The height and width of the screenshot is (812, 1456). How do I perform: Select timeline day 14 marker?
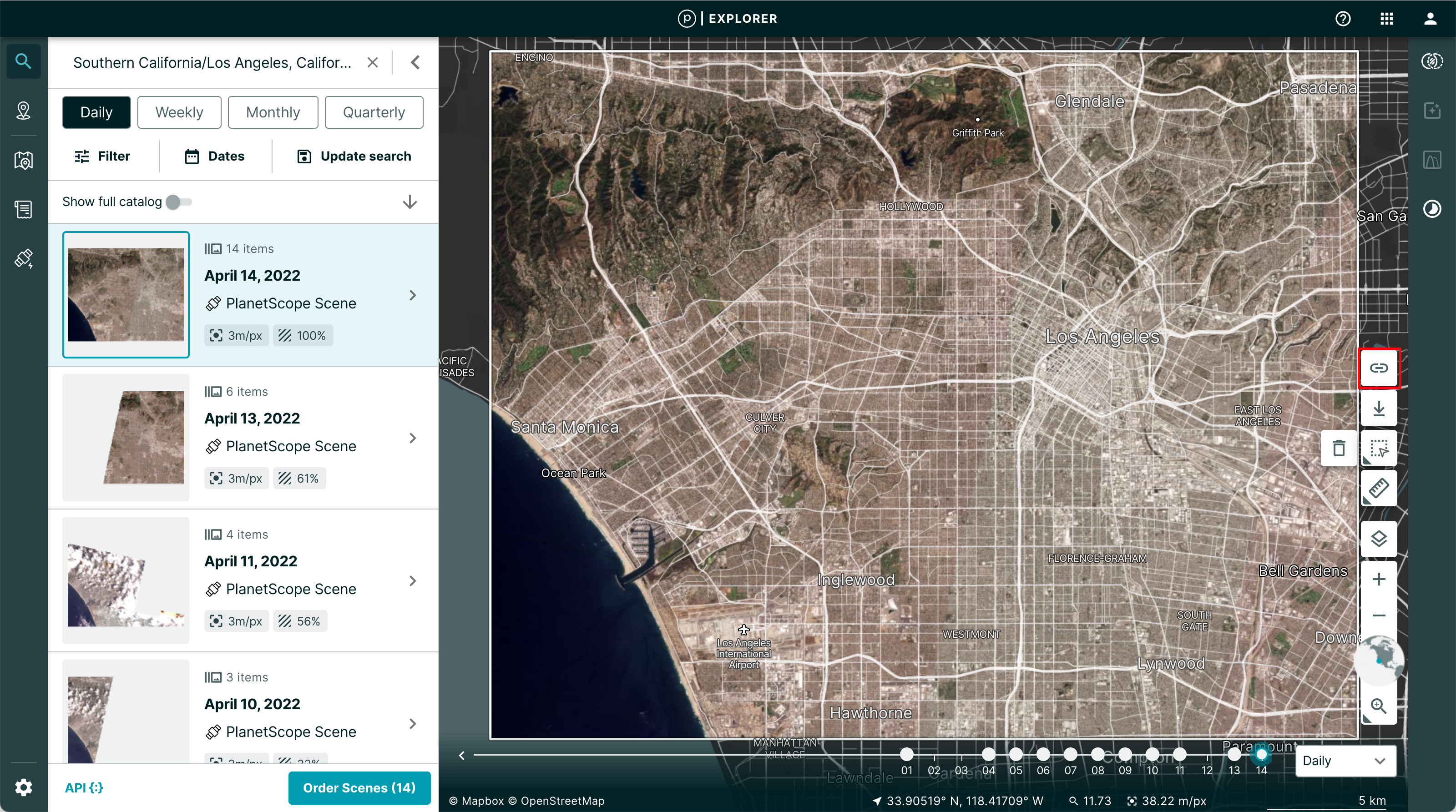coord(1262,754)
